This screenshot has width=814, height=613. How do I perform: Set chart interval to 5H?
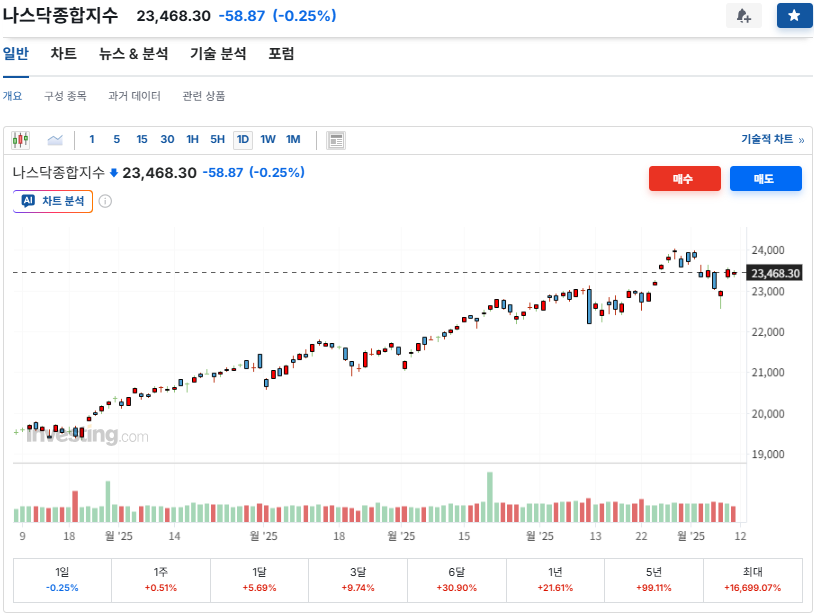pyautogui.click(x=218, y=140)
